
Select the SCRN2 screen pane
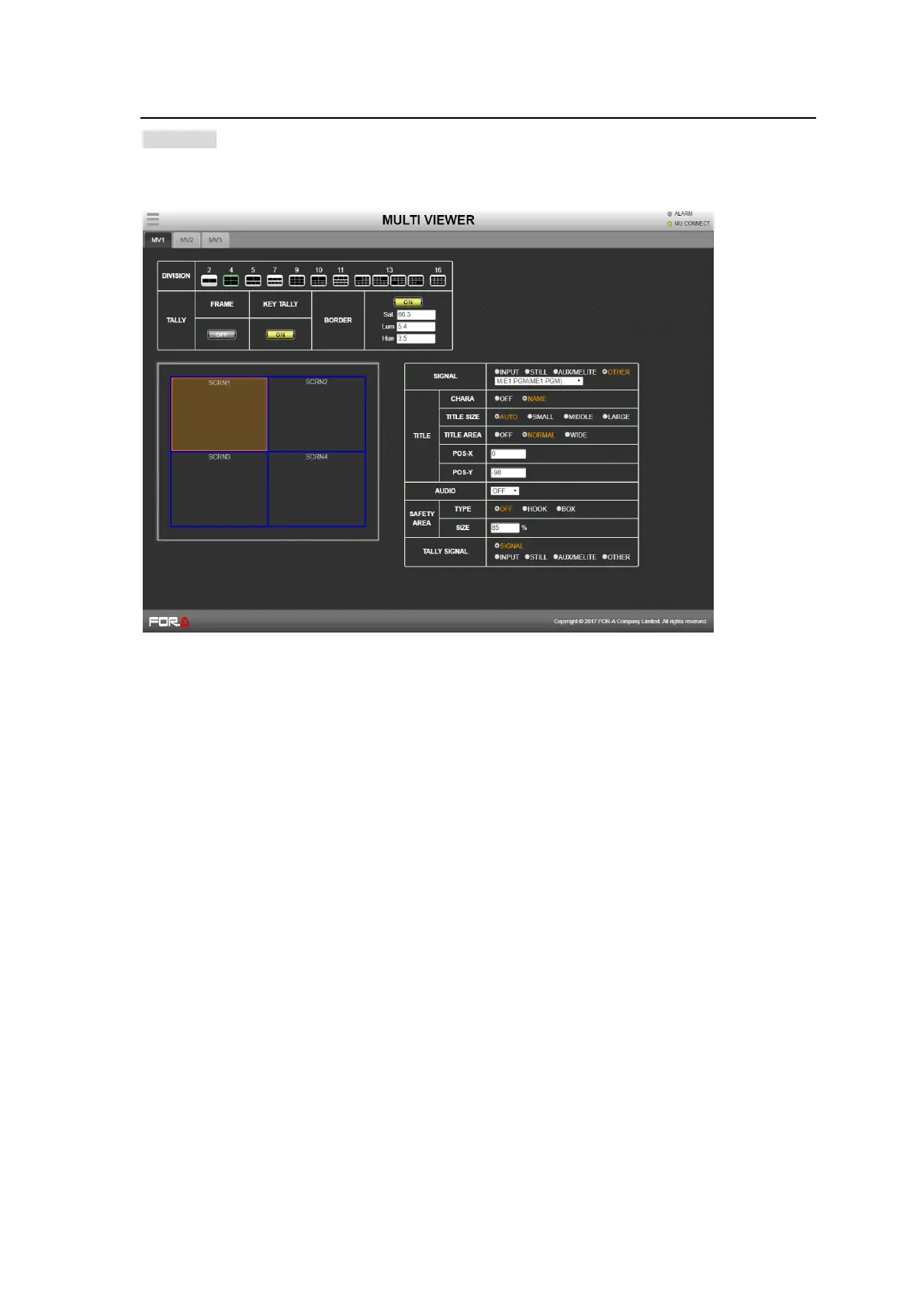[x=317, y=414]
